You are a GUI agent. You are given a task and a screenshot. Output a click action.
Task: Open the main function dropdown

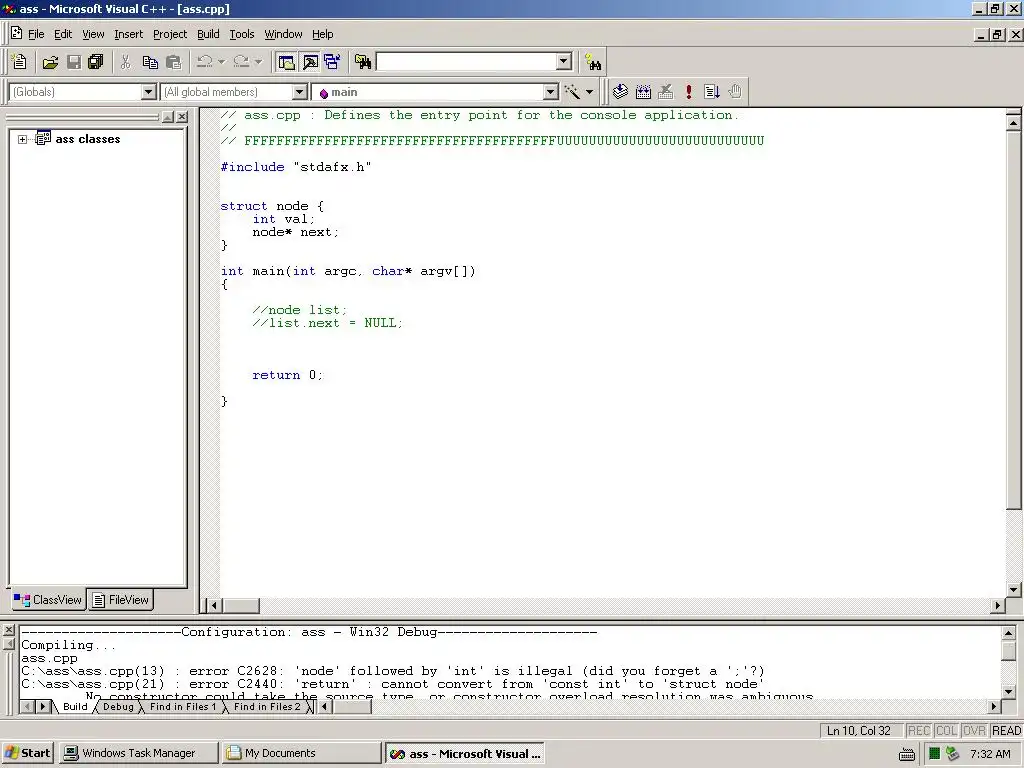click(x=551, y=92)
